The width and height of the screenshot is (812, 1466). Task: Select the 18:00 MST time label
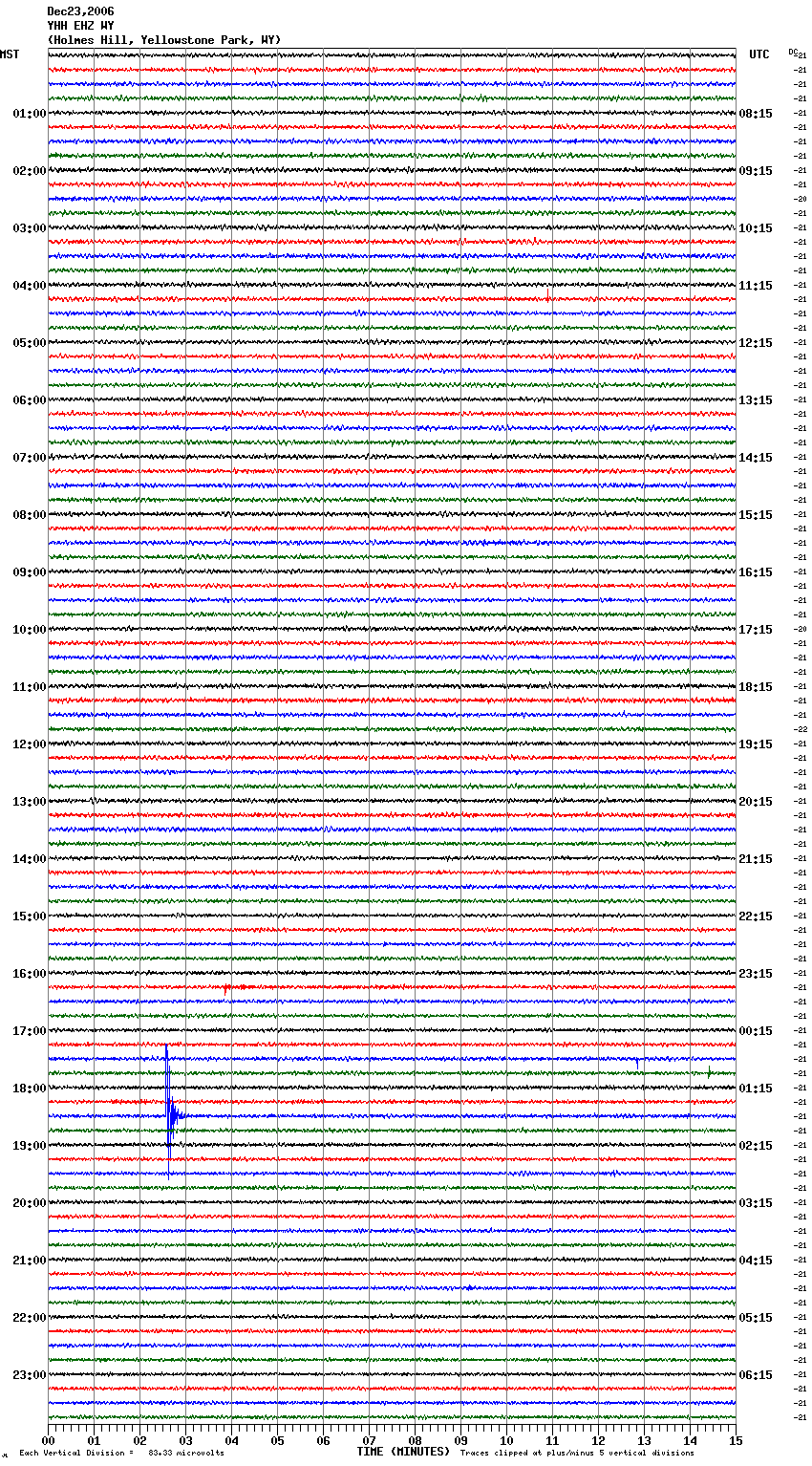point(29,1089)
